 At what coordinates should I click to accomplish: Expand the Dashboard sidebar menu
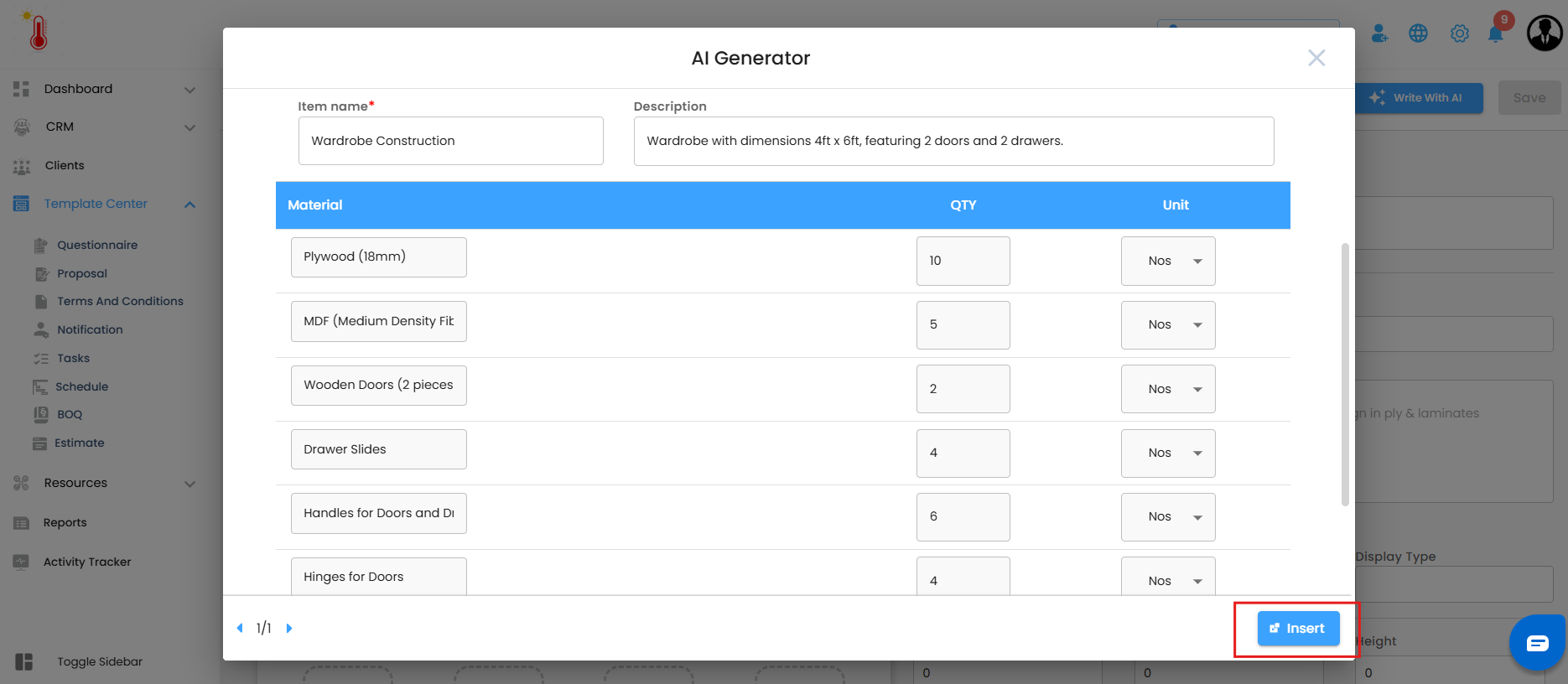click(x=190, y=90)
